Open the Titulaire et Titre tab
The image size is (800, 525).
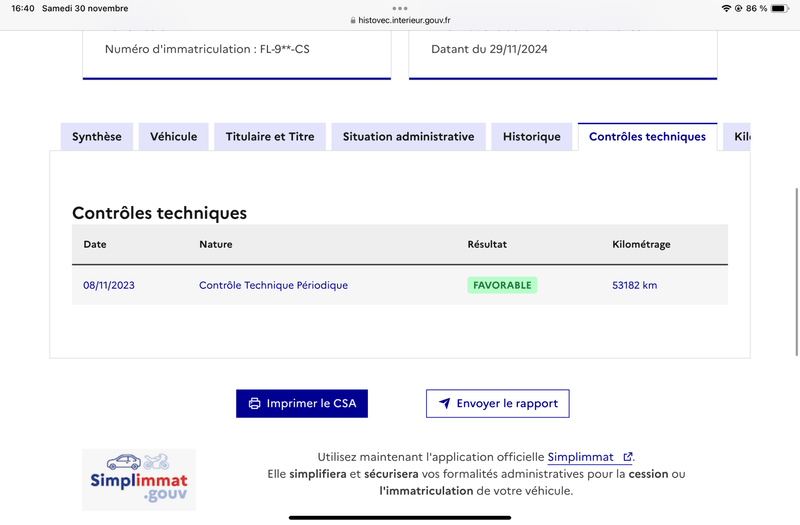270,137
